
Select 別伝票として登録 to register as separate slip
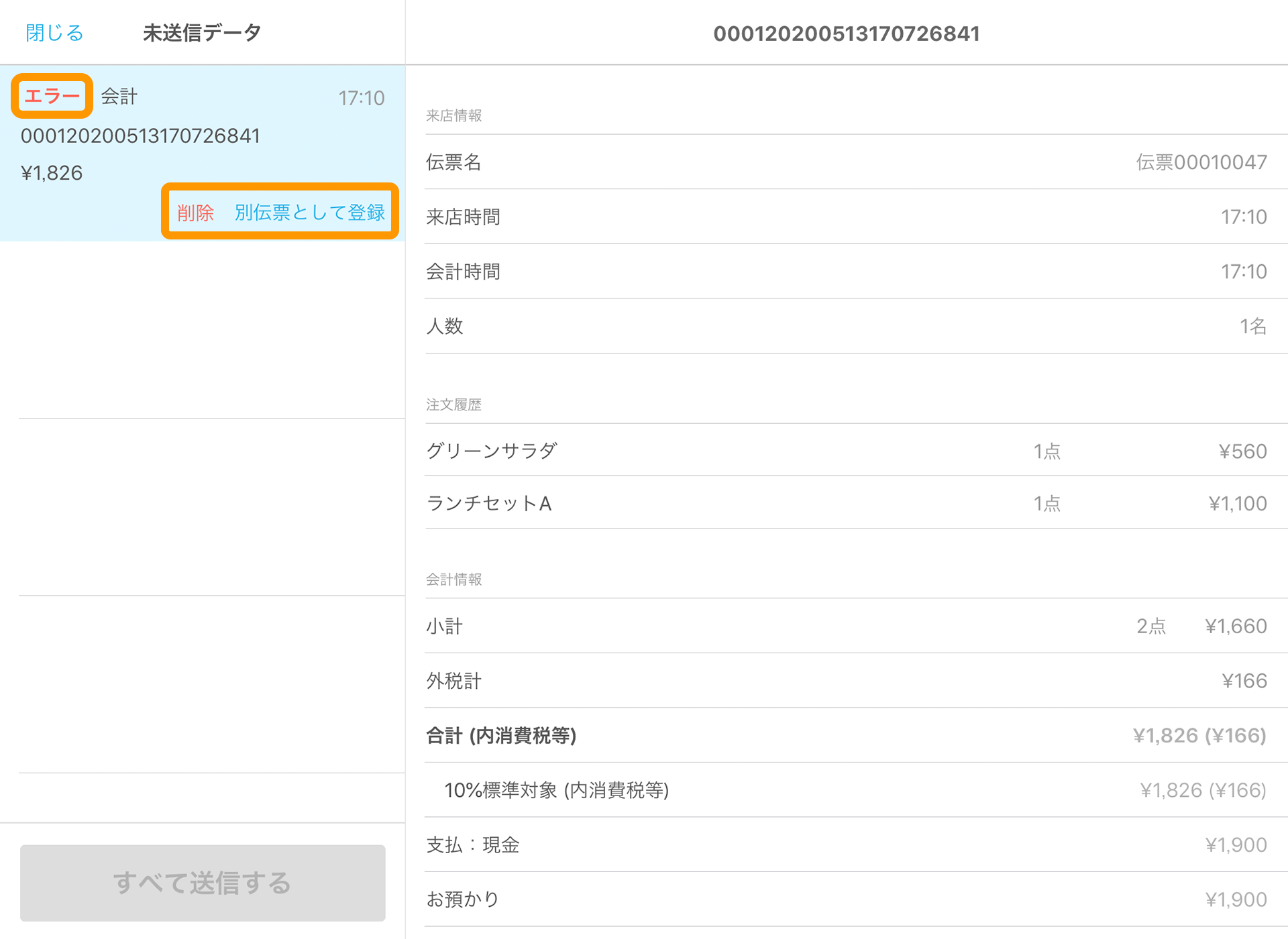point(311,212)
